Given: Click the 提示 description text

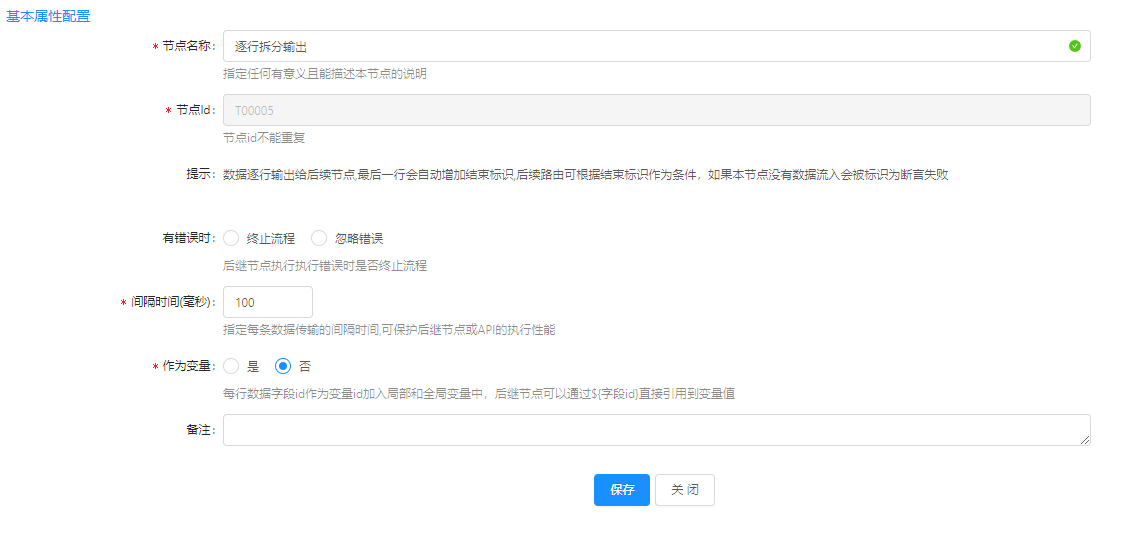Looking at the screenshot, I should click(585, 174).
